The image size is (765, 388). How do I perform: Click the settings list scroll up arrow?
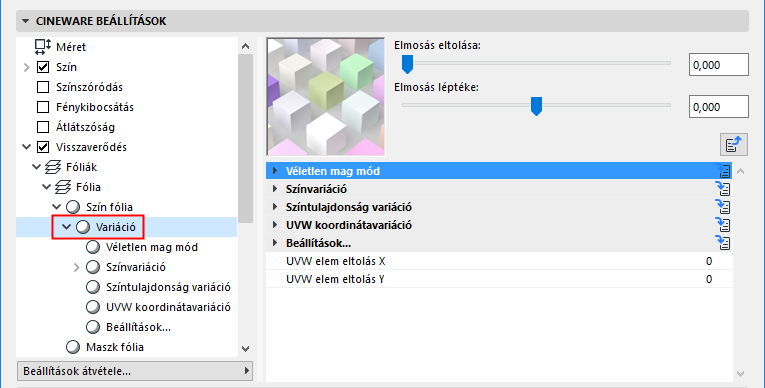(741, 171)
